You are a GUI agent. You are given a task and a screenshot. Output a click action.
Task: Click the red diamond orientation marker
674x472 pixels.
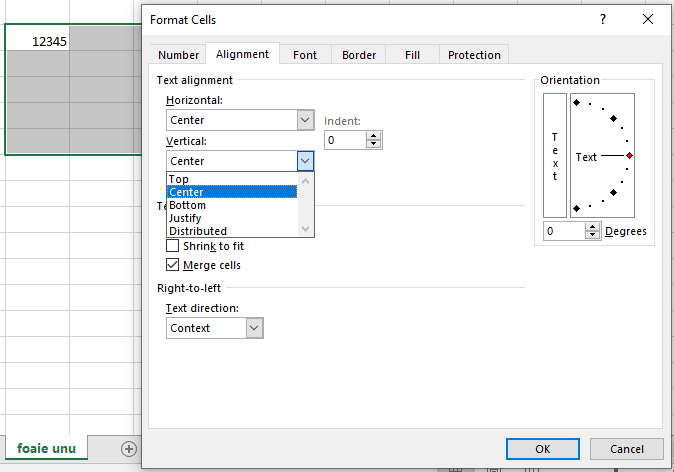pos(629,156)
